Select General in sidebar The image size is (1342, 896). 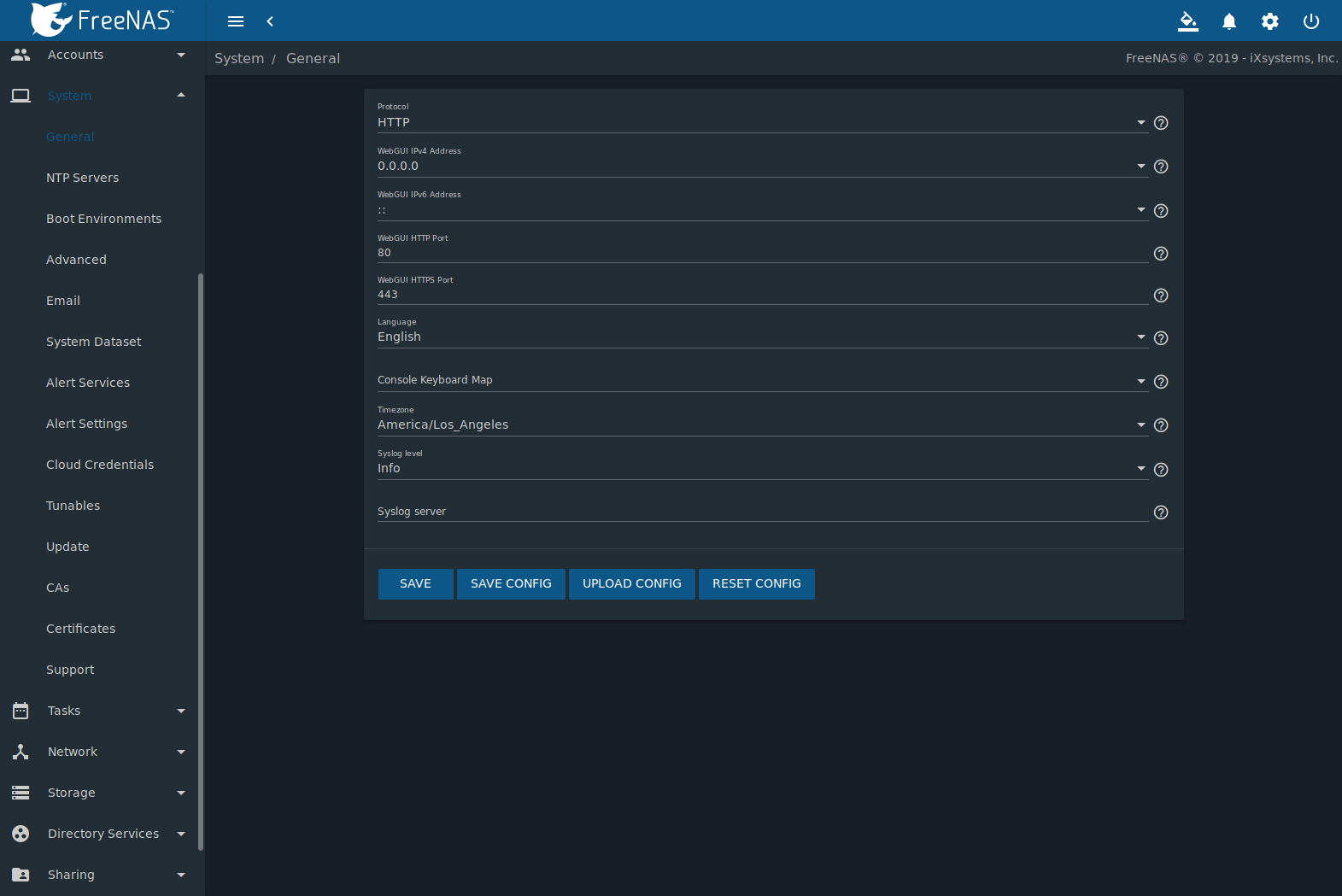pos(70,137)
